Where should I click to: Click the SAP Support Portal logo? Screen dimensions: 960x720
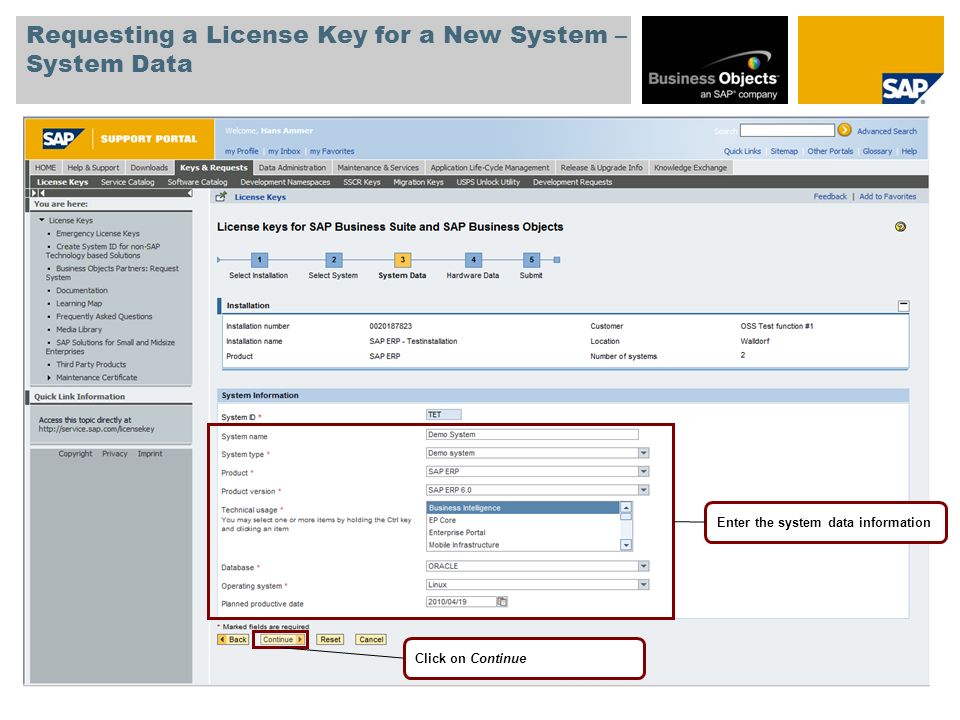pos(120,139)
